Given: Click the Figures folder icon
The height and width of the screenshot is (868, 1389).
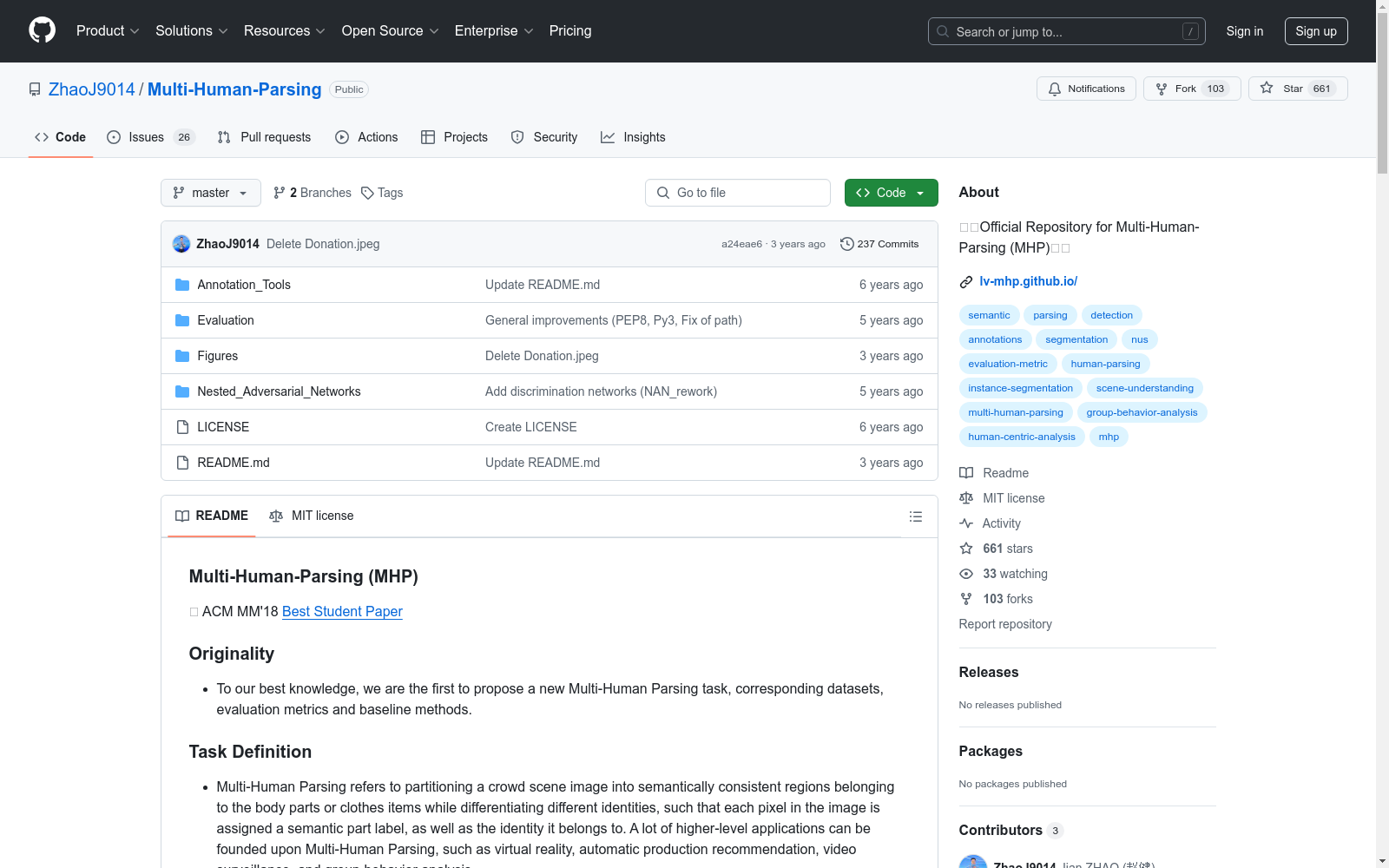Looking at the screenshot, I should pyautogui.click(x=182, y=356).
